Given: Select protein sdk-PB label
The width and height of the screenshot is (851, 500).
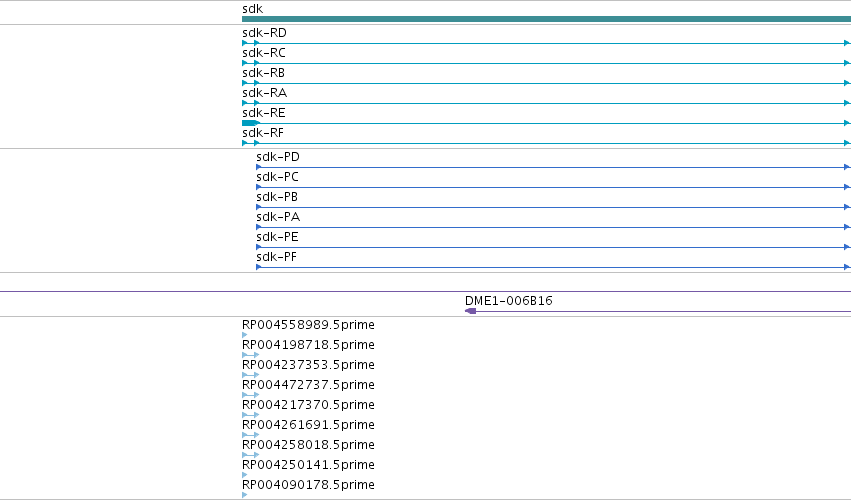Looking at the screenshot, I should [x=277, y=197].
